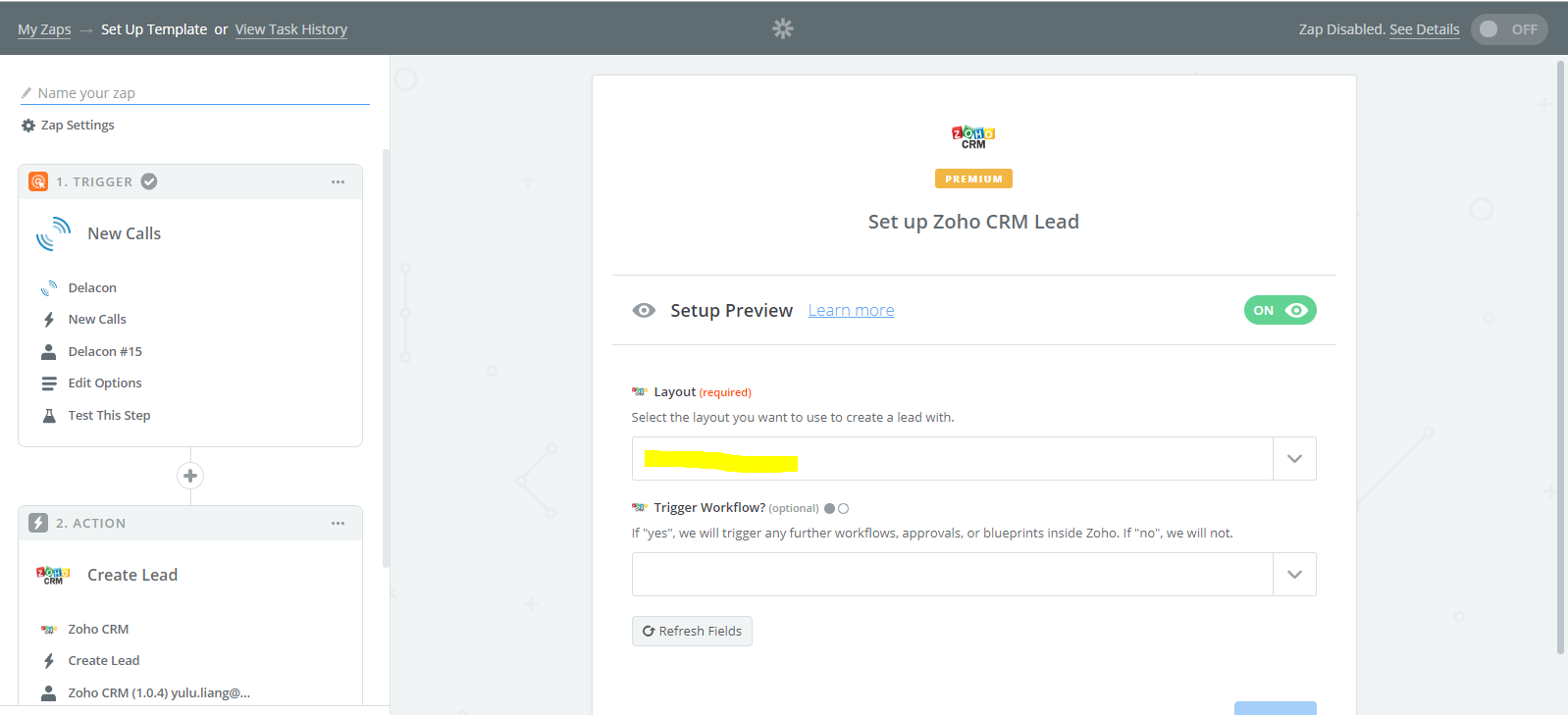
Task: Expand the Layout dropdown arrow
Action: point(1294,458)
